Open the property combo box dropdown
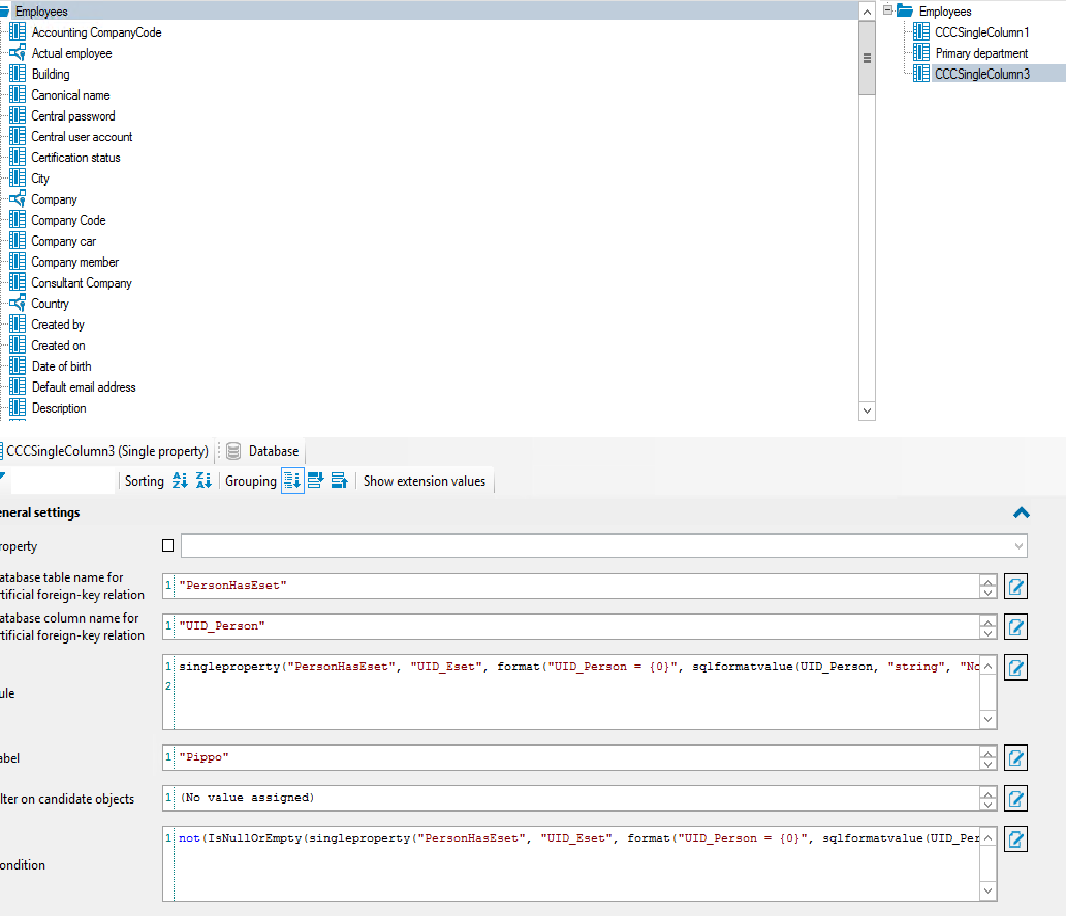 tap(1018, 545)
